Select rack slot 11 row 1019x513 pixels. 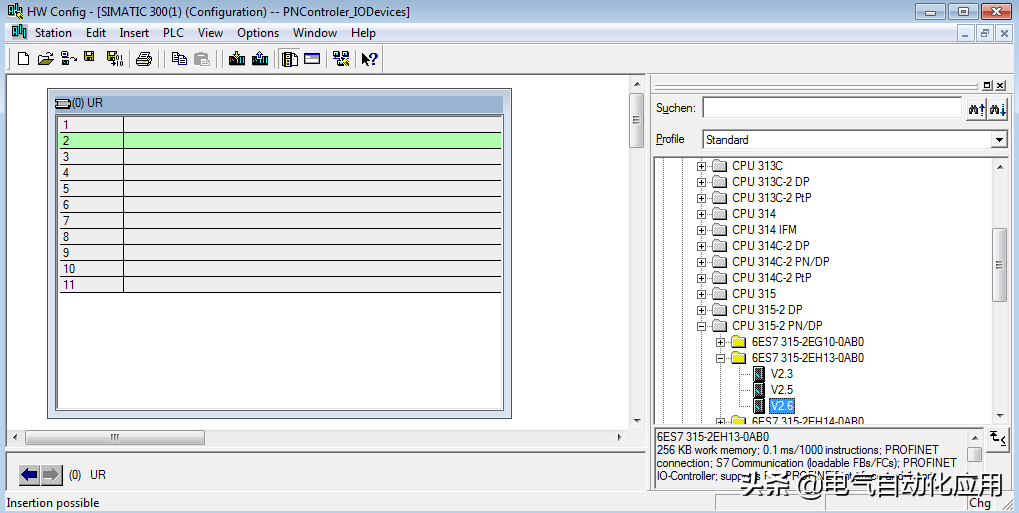pos(281,285)
